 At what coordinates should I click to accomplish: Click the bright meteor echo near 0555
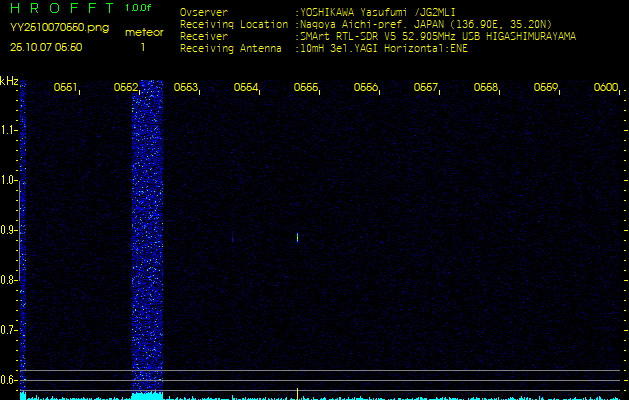tap(297, 237)
